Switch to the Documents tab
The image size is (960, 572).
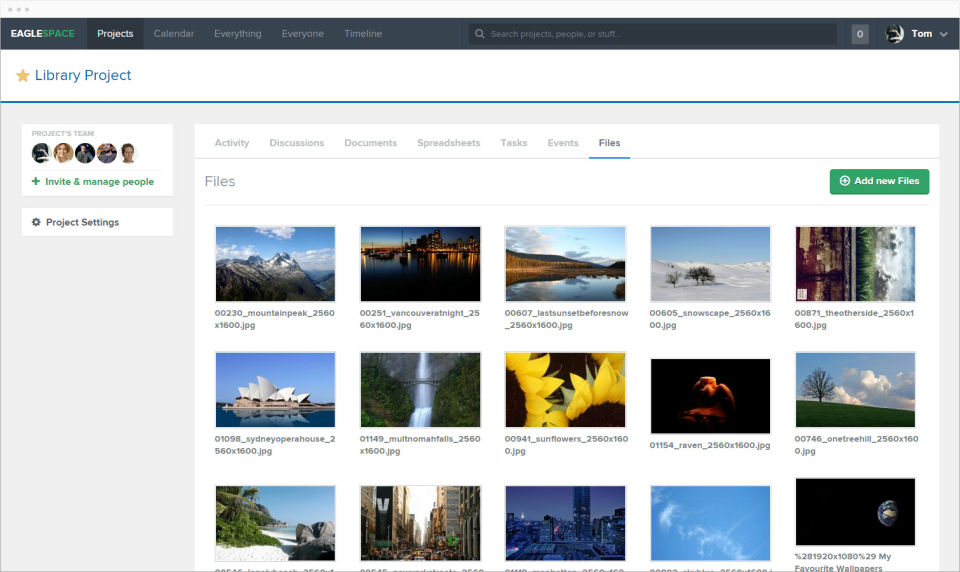coord(370,143)
